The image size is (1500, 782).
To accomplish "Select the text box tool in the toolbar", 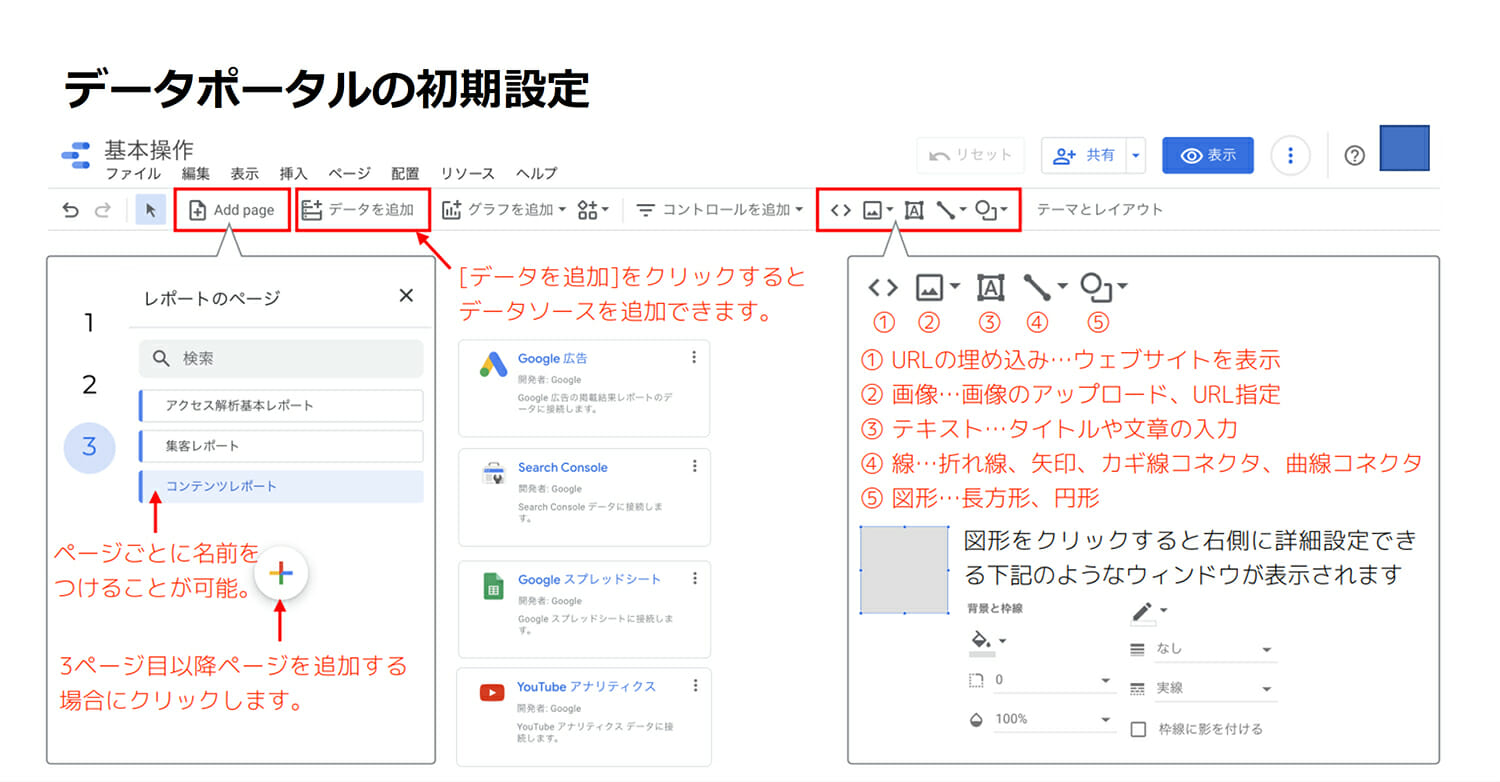I will pyautogui.click(x=913, y=210).
